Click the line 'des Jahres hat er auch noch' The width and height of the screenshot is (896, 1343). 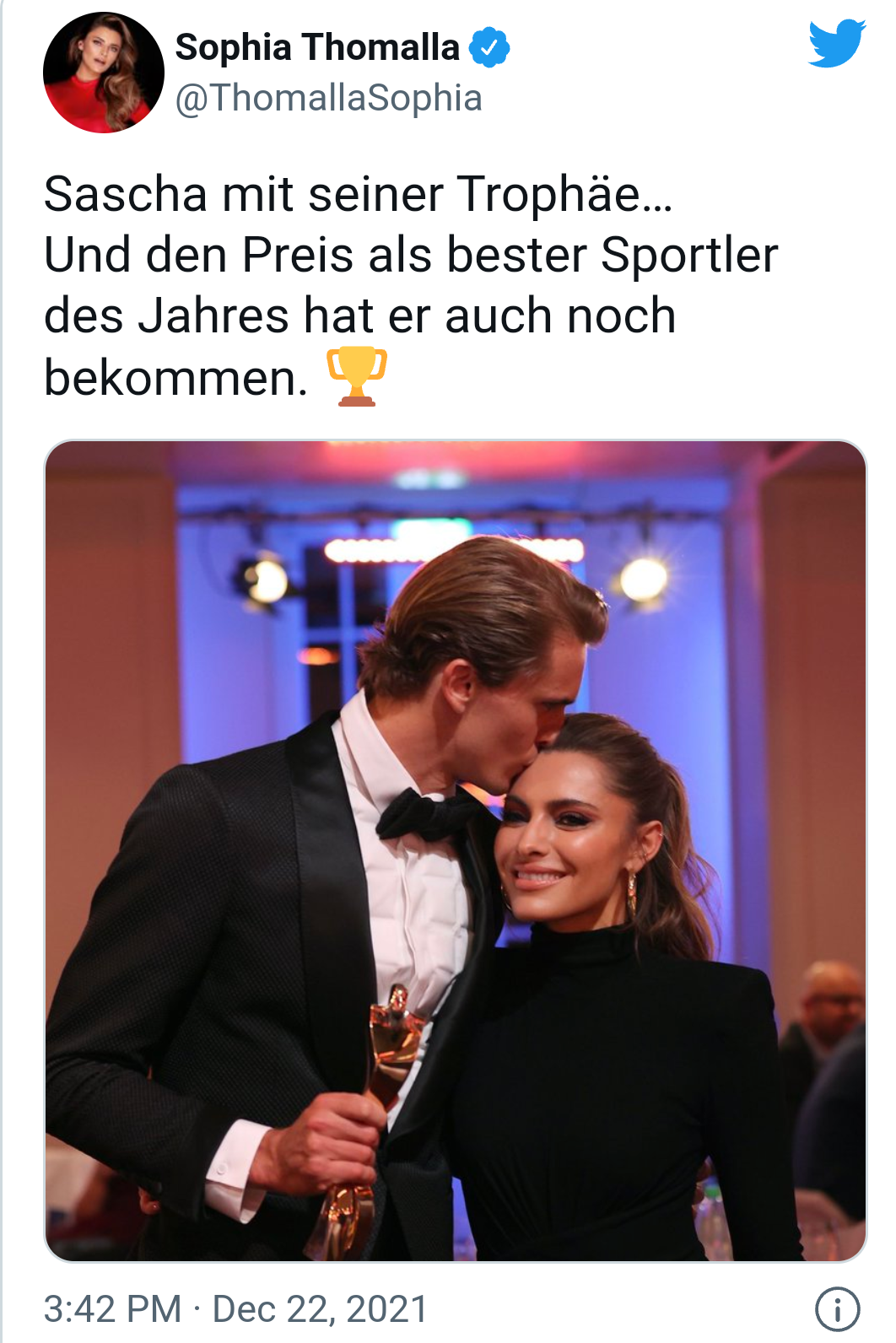click(x=360, y=316)
